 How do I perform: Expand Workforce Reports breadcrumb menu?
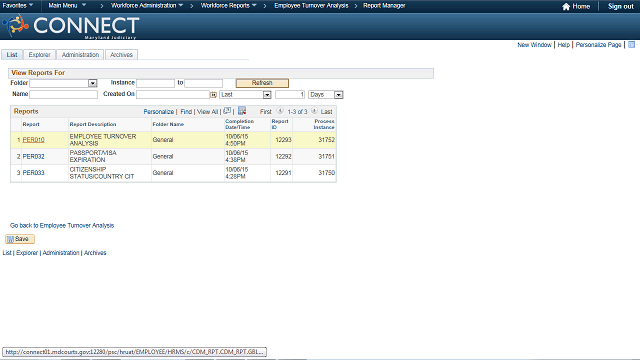(229, 5)
